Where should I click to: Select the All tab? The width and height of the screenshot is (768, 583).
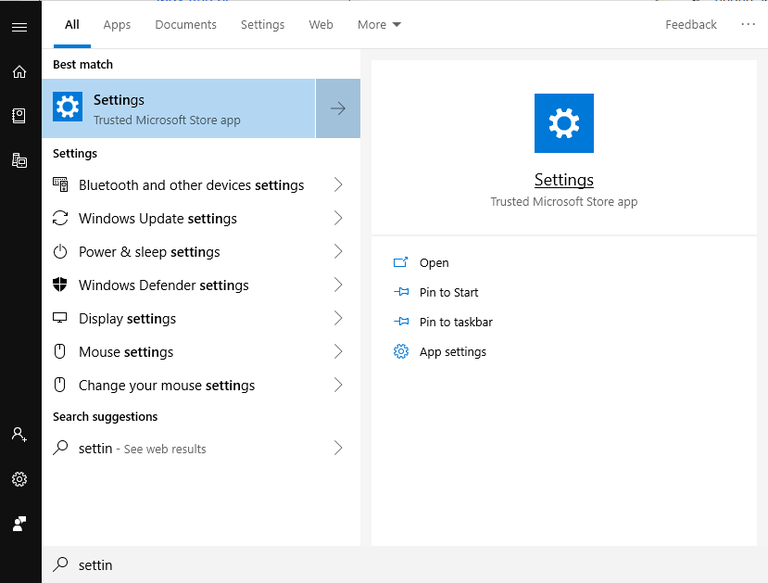(x=72, y=24)
